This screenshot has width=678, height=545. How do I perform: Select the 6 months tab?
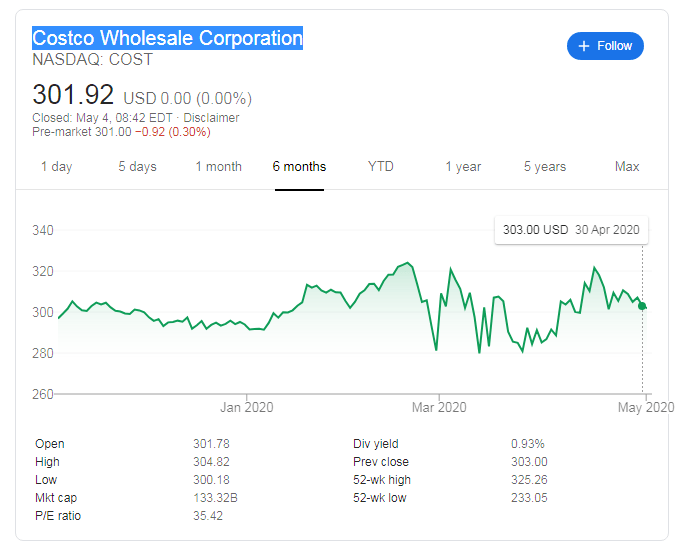[299, 167]
